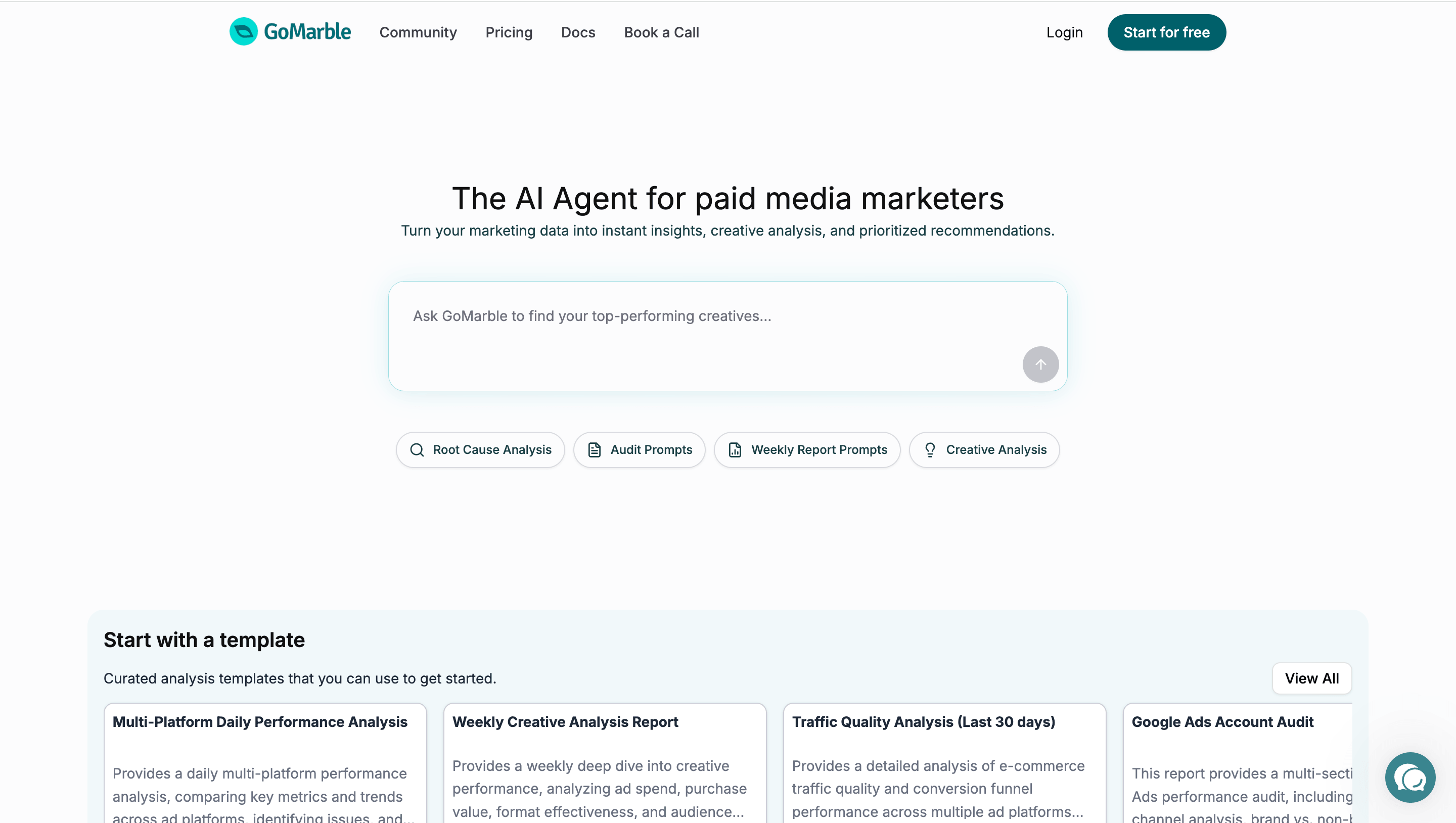The image size is (1456, 823).
Task: Select Book a Call in navbar
Action: pyautogui.click(x=661, y=32)
